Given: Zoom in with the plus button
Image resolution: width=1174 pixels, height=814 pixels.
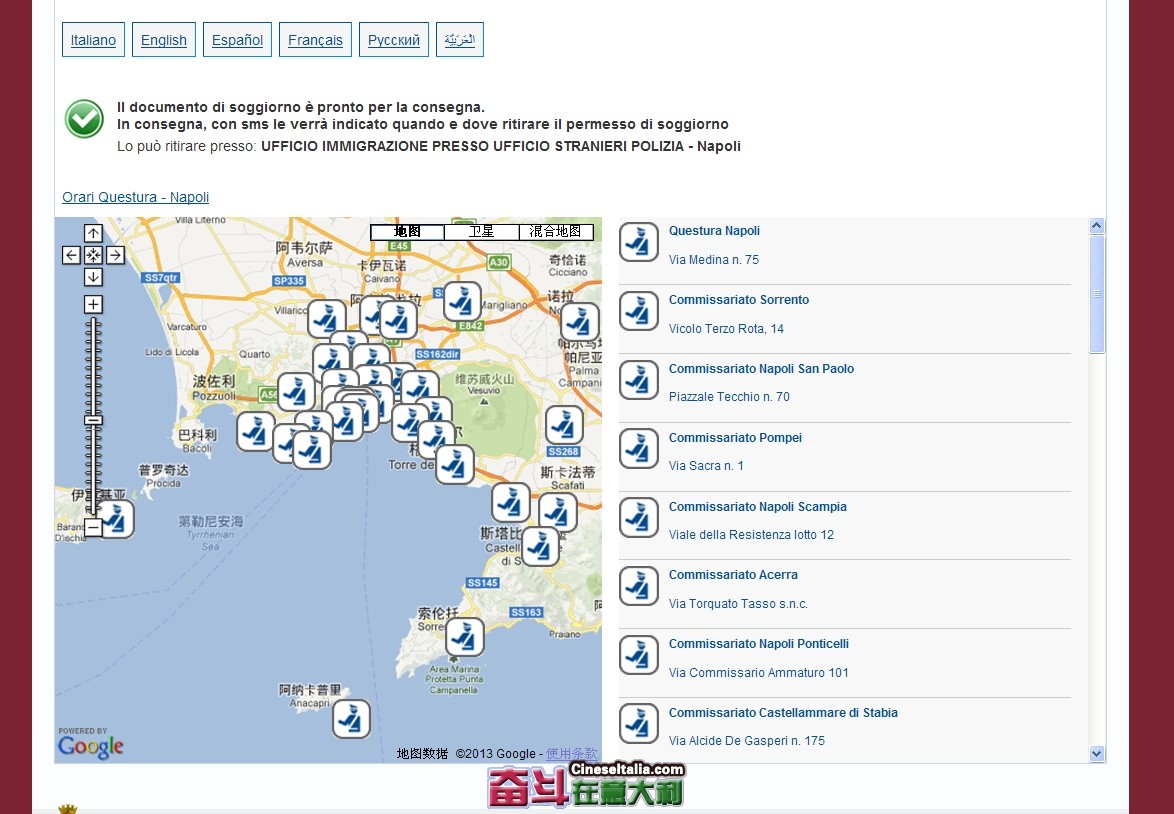Looking at the screenshot, I should pos(93,304).
